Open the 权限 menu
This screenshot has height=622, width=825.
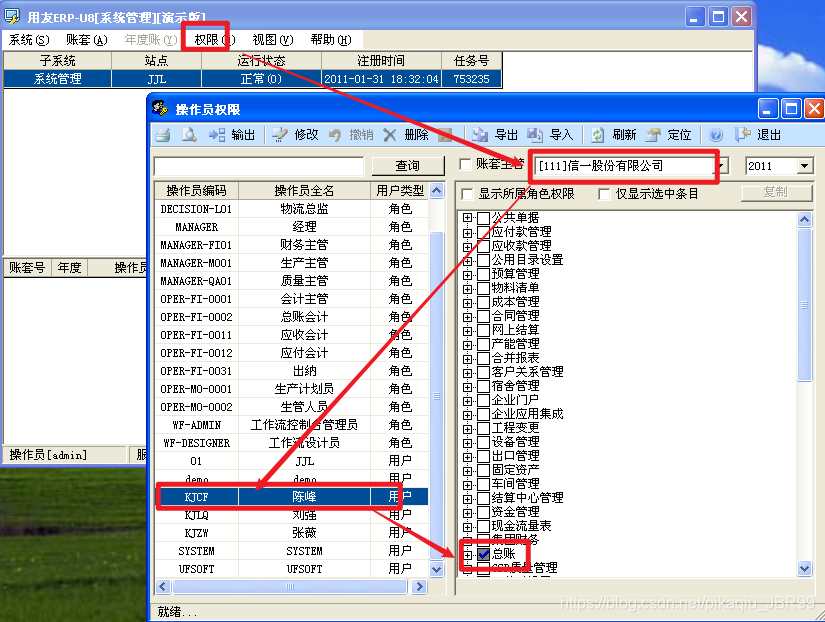(x=214, y=40)
